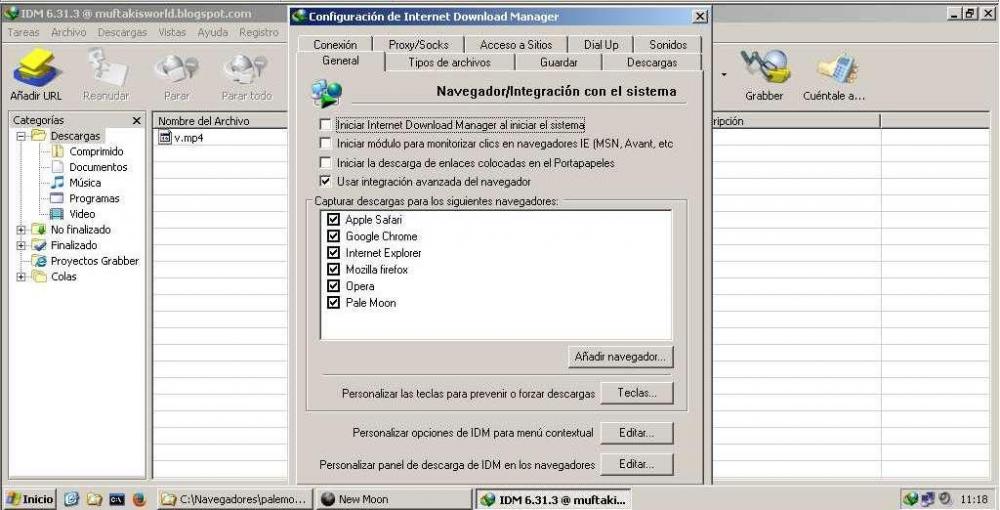Uncheck Pale Moon in browser list
Image resolution: width=1000 pixels, height=510 pixels.
click(x=334, y=303)
